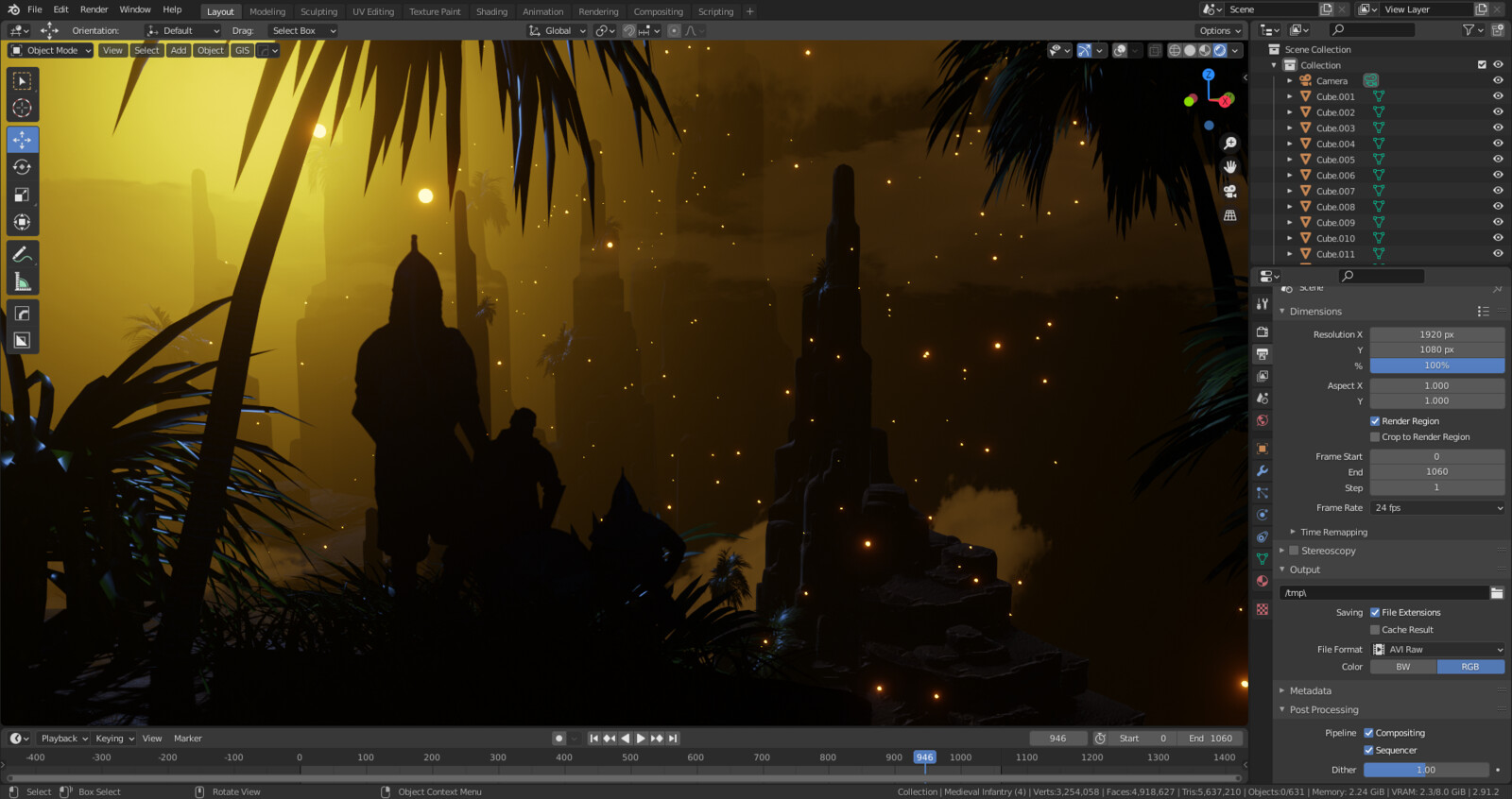The height and width of the screenshot is (799, 1512).
Task: Click the GIS button in viewport header
Action: (x=243, y=50)
